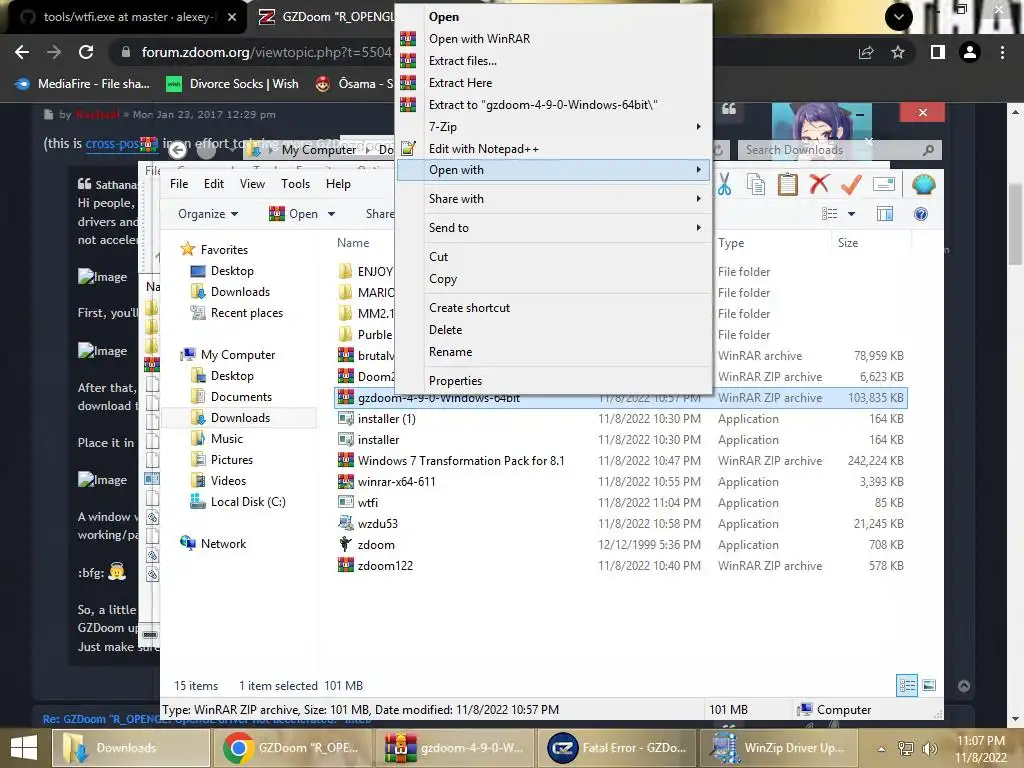Image resolution: width=1024 pixels, height=768 pixels.
Task: Follow the cross-post link in forum post
Action: click(112, 144)
